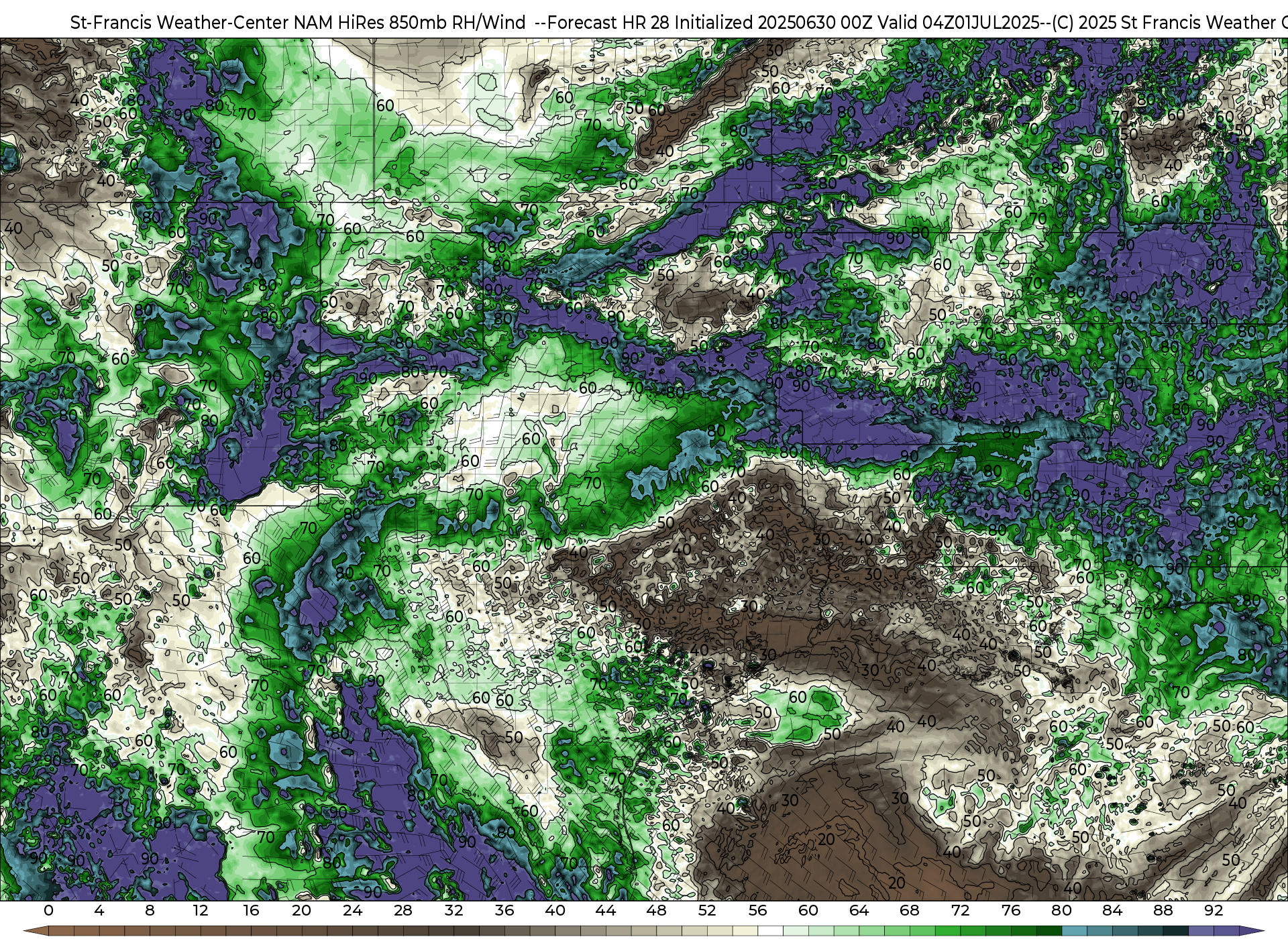Click the purple arrow tip at colorbar's high end
Viewport: 1288px width, 939px height.
1251,932
